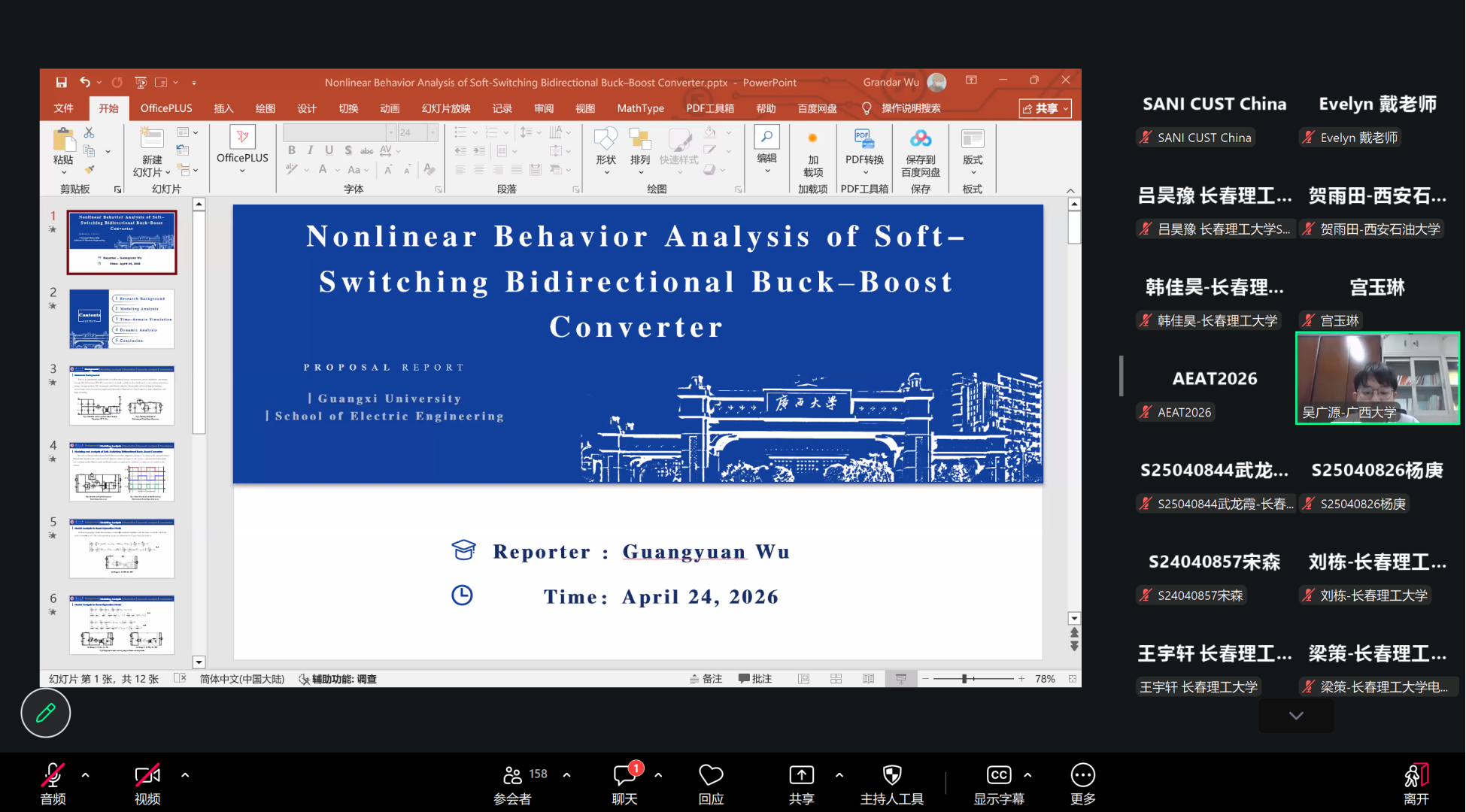Expand participant list down chevron

[1295, 716]
